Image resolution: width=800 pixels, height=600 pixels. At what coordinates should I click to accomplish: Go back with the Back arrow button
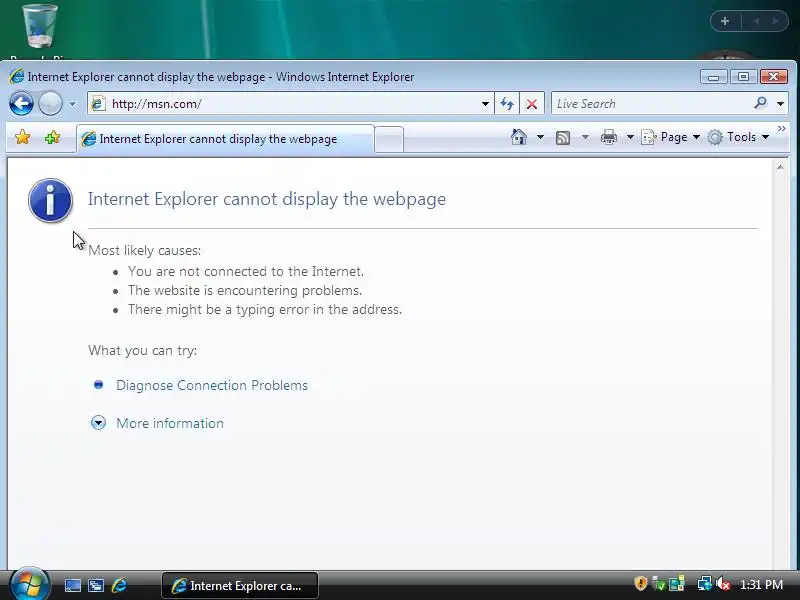21,104
